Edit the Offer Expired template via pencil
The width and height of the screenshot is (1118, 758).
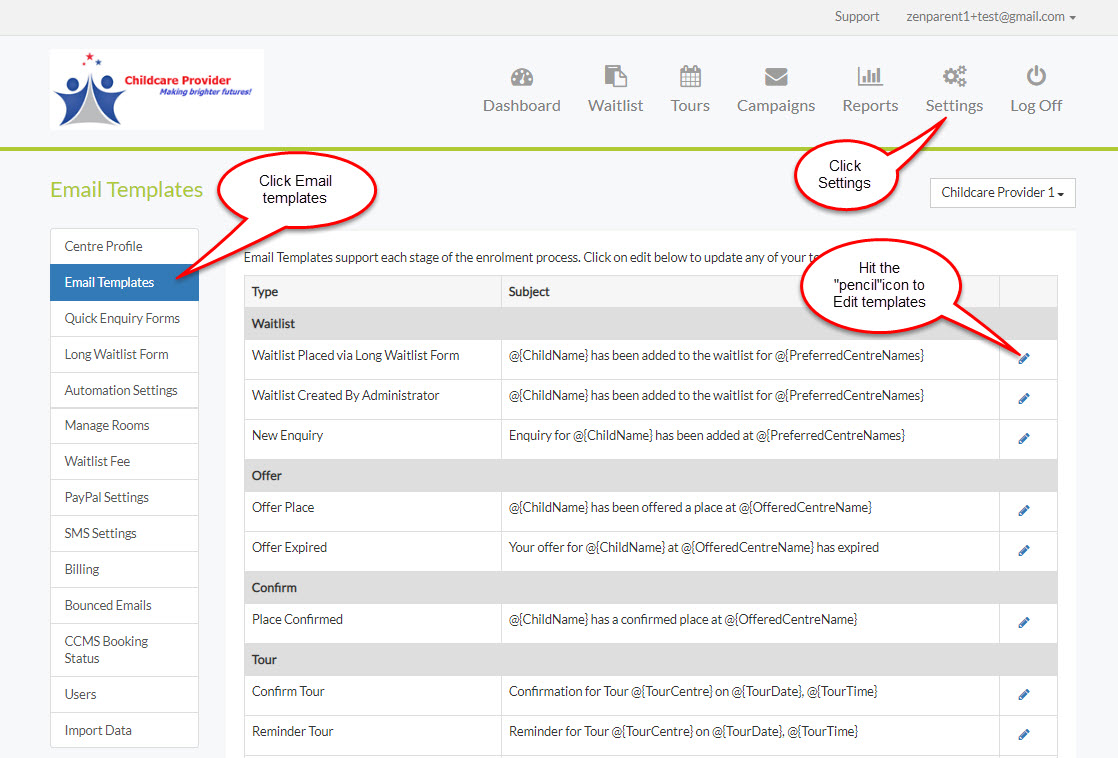pyautogui.click(x=1023, y=551)
